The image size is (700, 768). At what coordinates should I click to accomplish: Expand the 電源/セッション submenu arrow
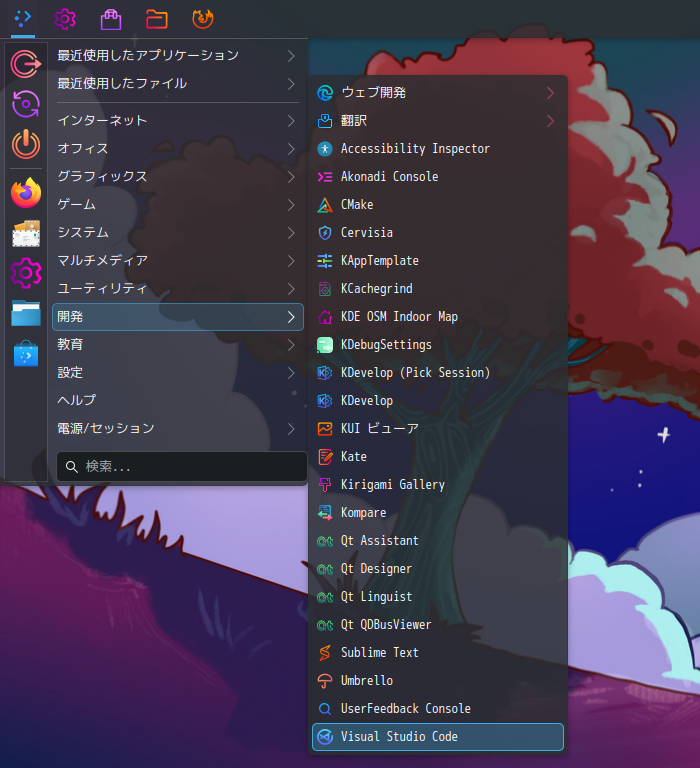(291, 429)
